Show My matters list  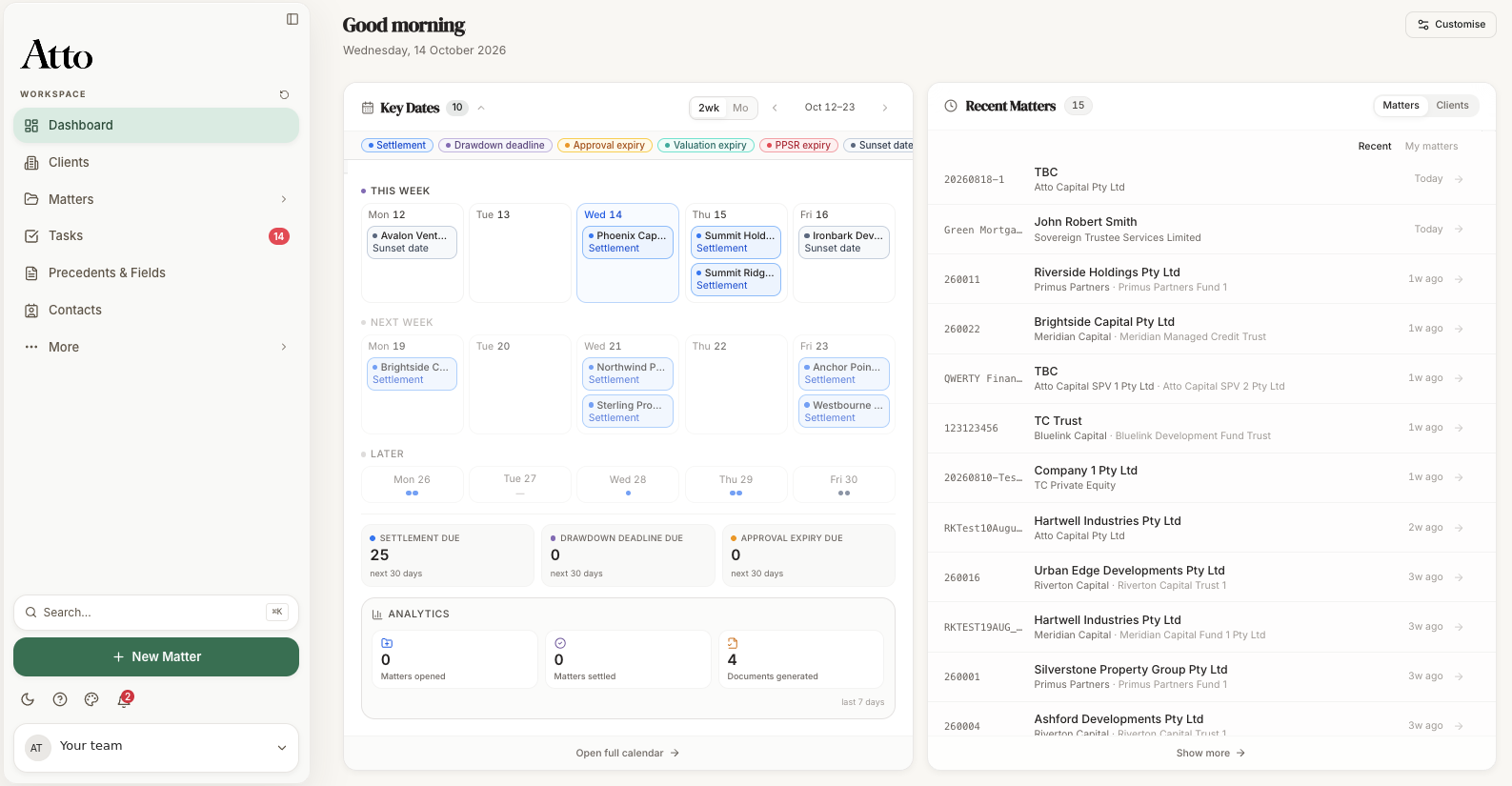tap(1431, 147)
